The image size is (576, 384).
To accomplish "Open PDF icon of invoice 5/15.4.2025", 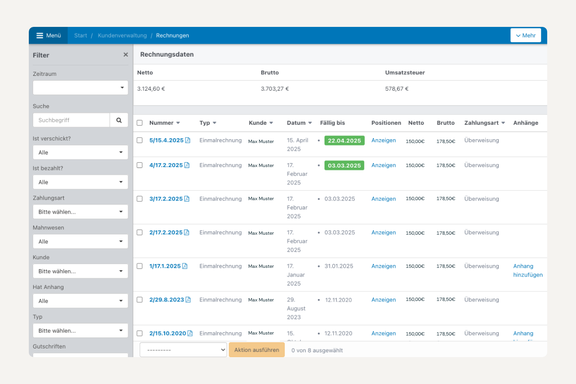I will (188, 140).
